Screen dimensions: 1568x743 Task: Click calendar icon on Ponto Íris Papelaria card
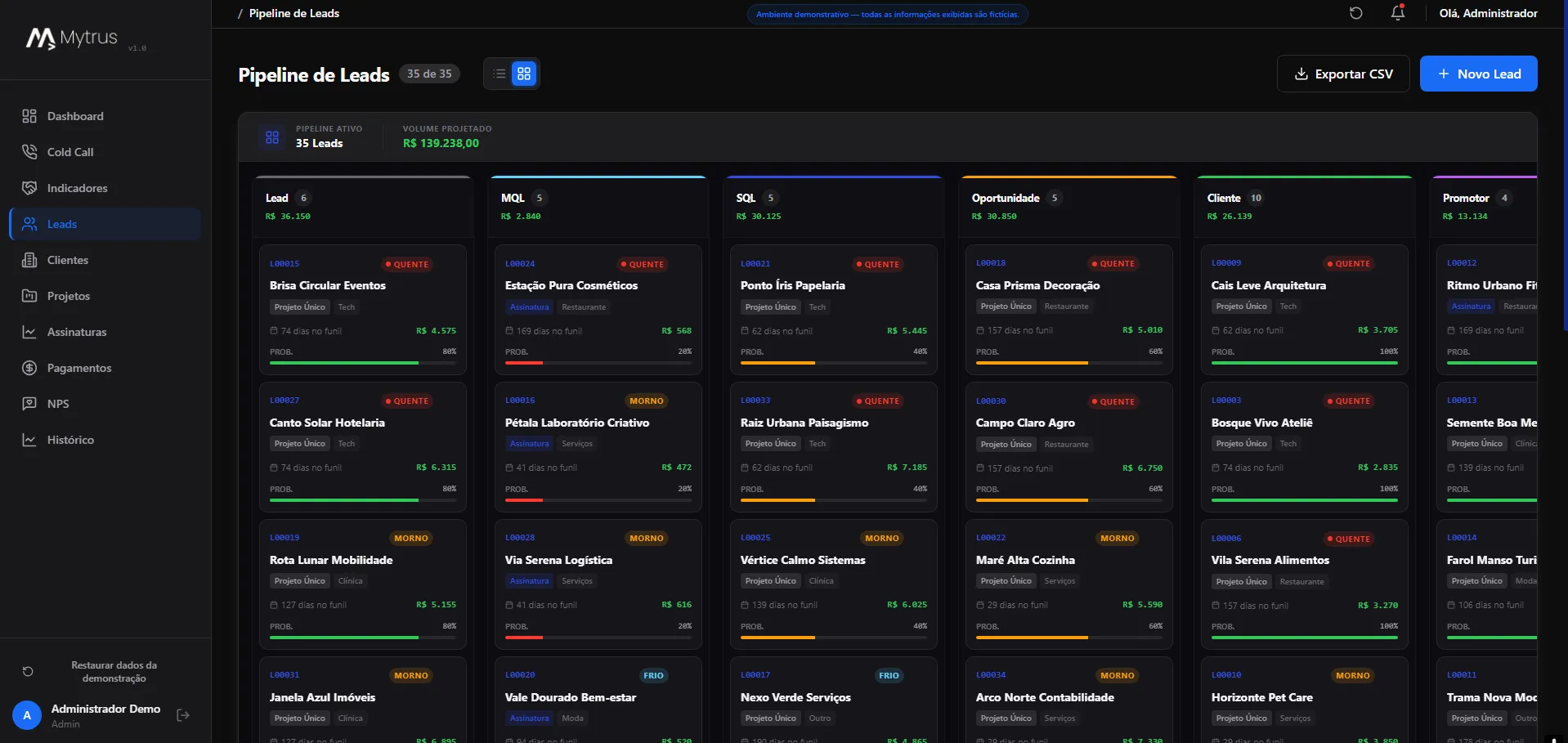[x=745, y=331]
